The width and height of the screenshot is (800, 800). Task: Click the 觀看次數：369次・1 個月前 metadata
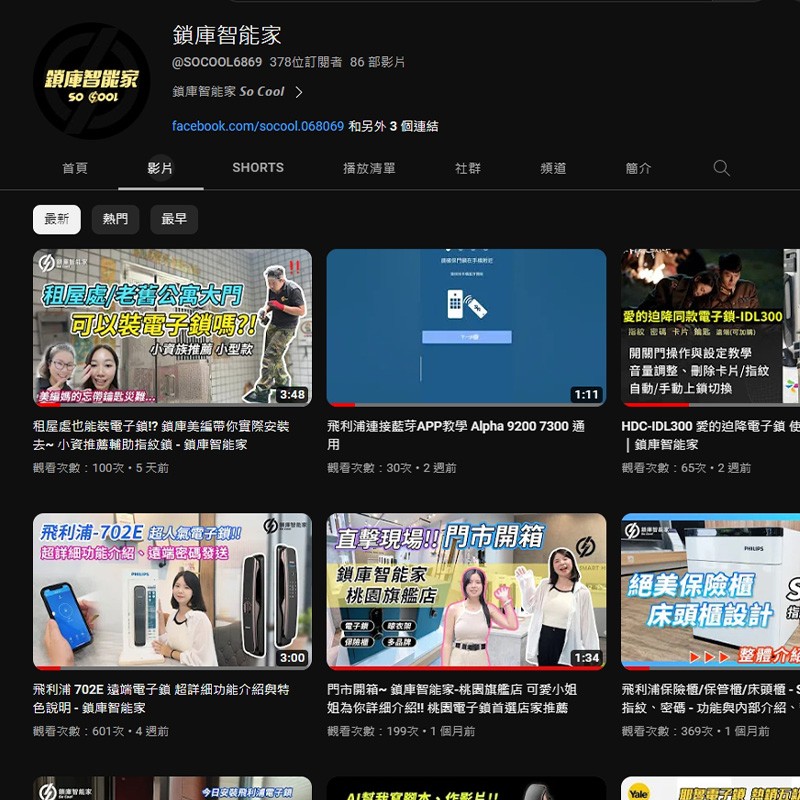click(695, 731)
